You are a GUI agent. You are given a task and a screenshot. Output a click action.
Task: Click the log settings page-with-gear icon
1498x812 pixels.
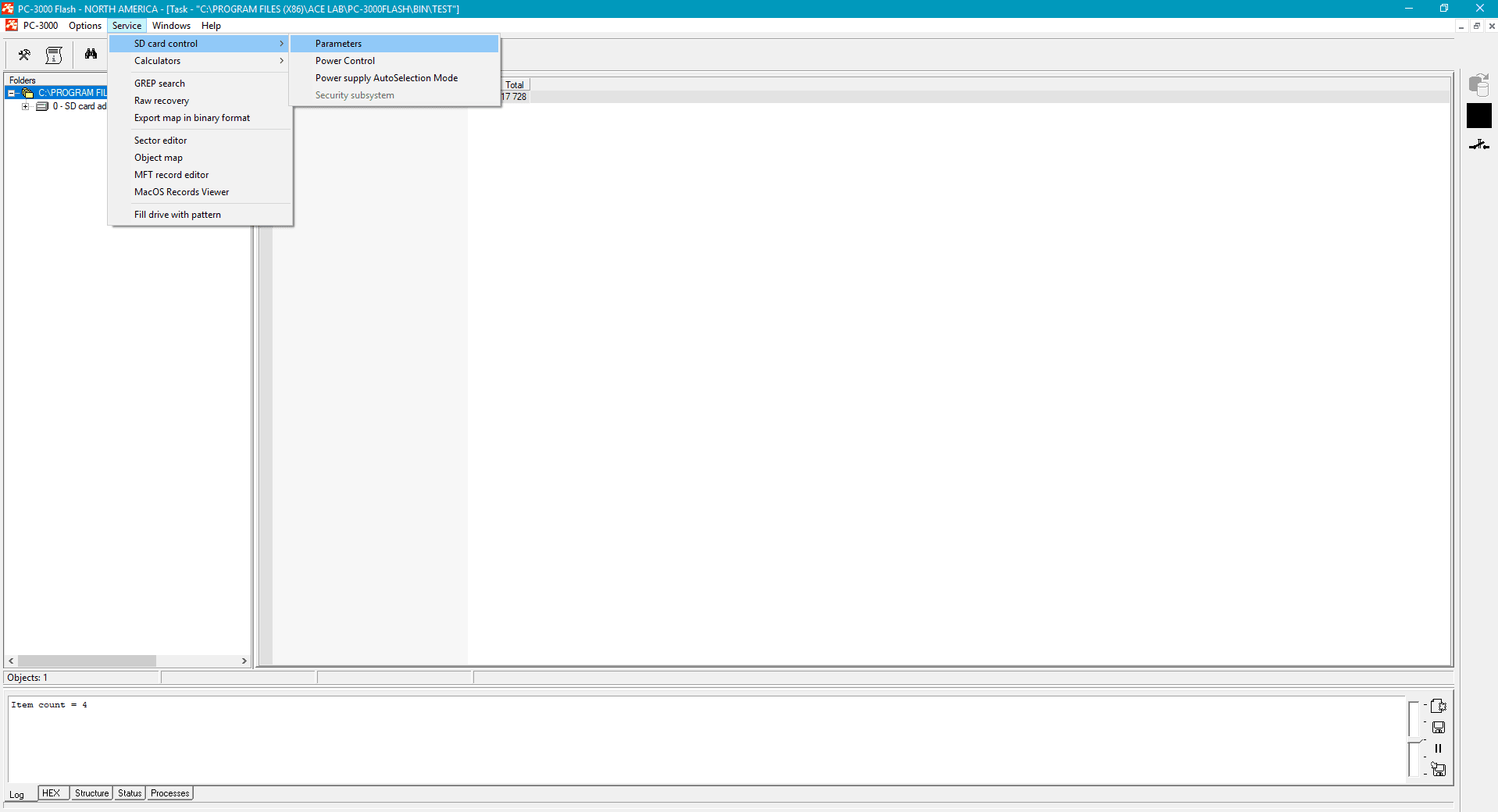1438,706
